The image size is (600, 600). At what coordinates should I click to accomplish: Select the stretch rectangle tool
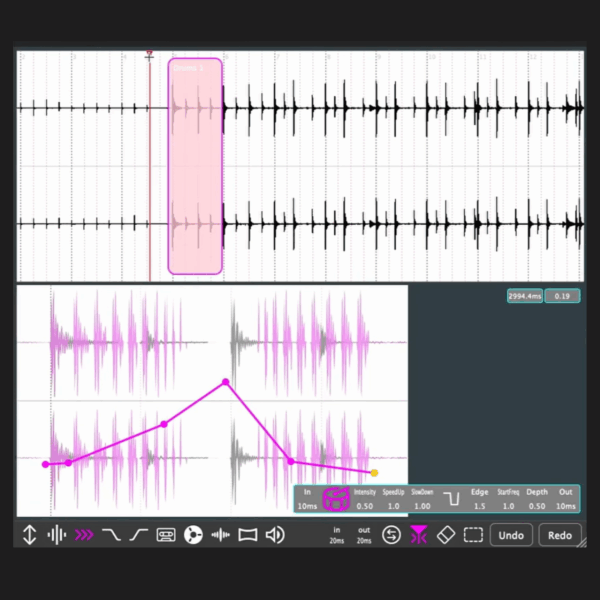248,535
